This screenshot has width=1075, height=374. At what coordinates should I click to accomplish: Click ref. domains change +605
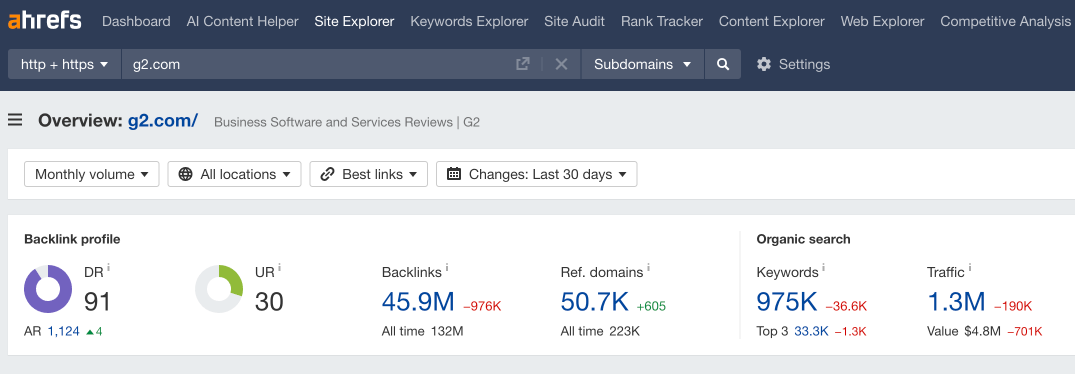(651, 306)
